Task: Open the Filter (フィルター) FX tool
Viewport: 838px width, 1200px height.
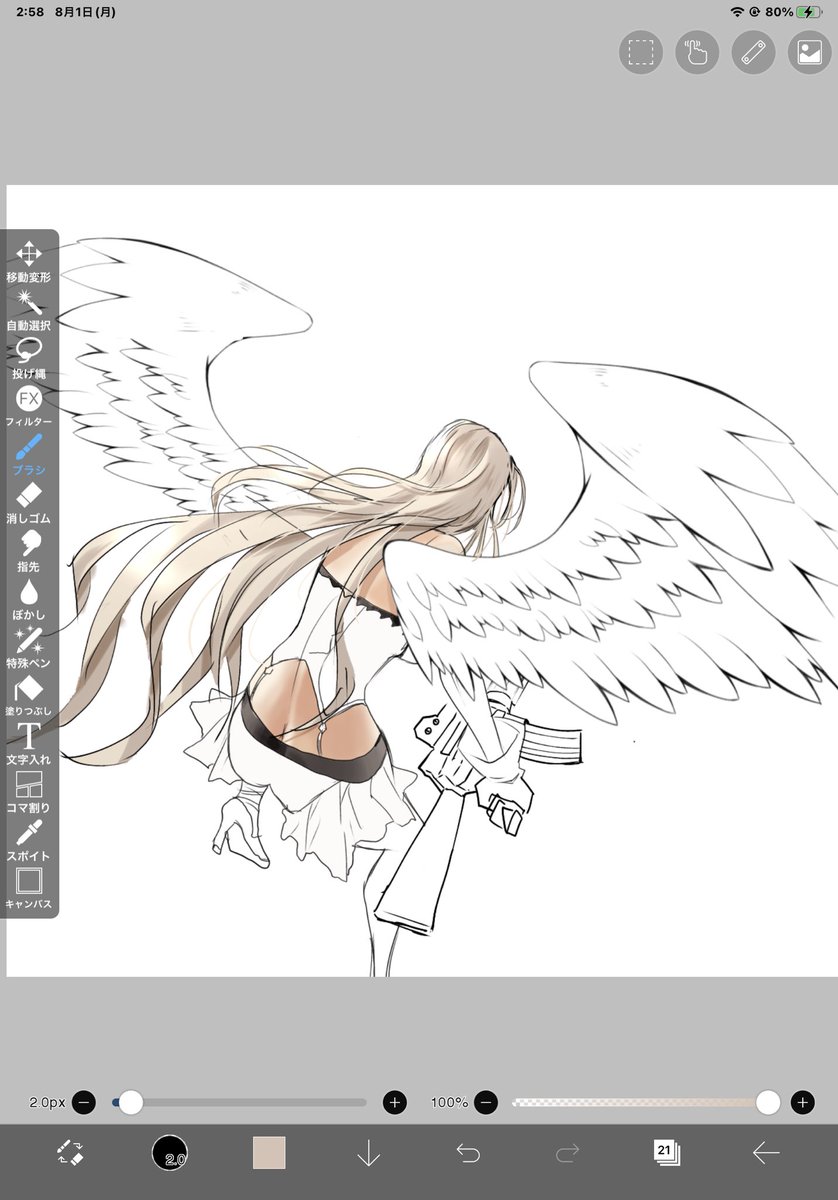Action: click(28, 407)
